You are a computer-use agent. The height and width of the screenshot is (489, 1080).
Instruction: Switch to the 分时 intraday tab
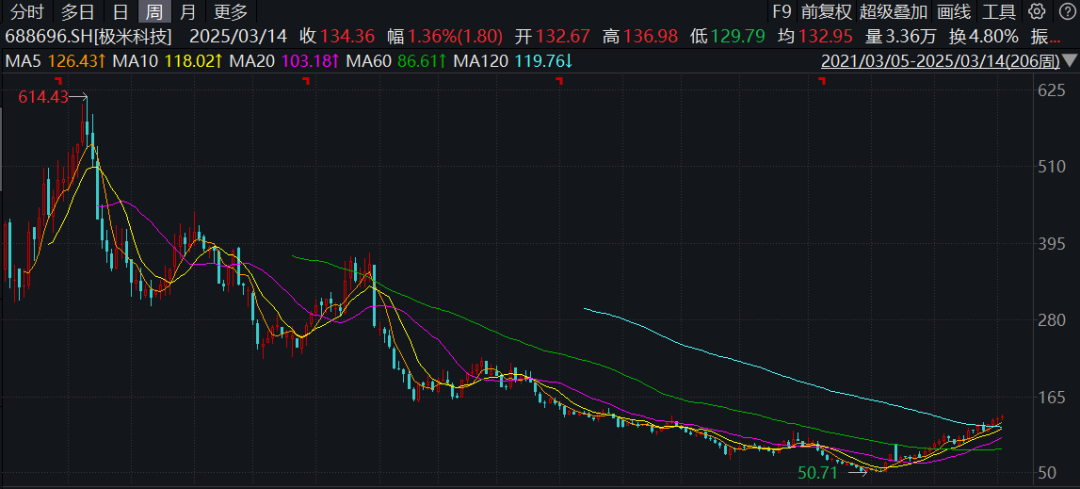coord(27,12)
